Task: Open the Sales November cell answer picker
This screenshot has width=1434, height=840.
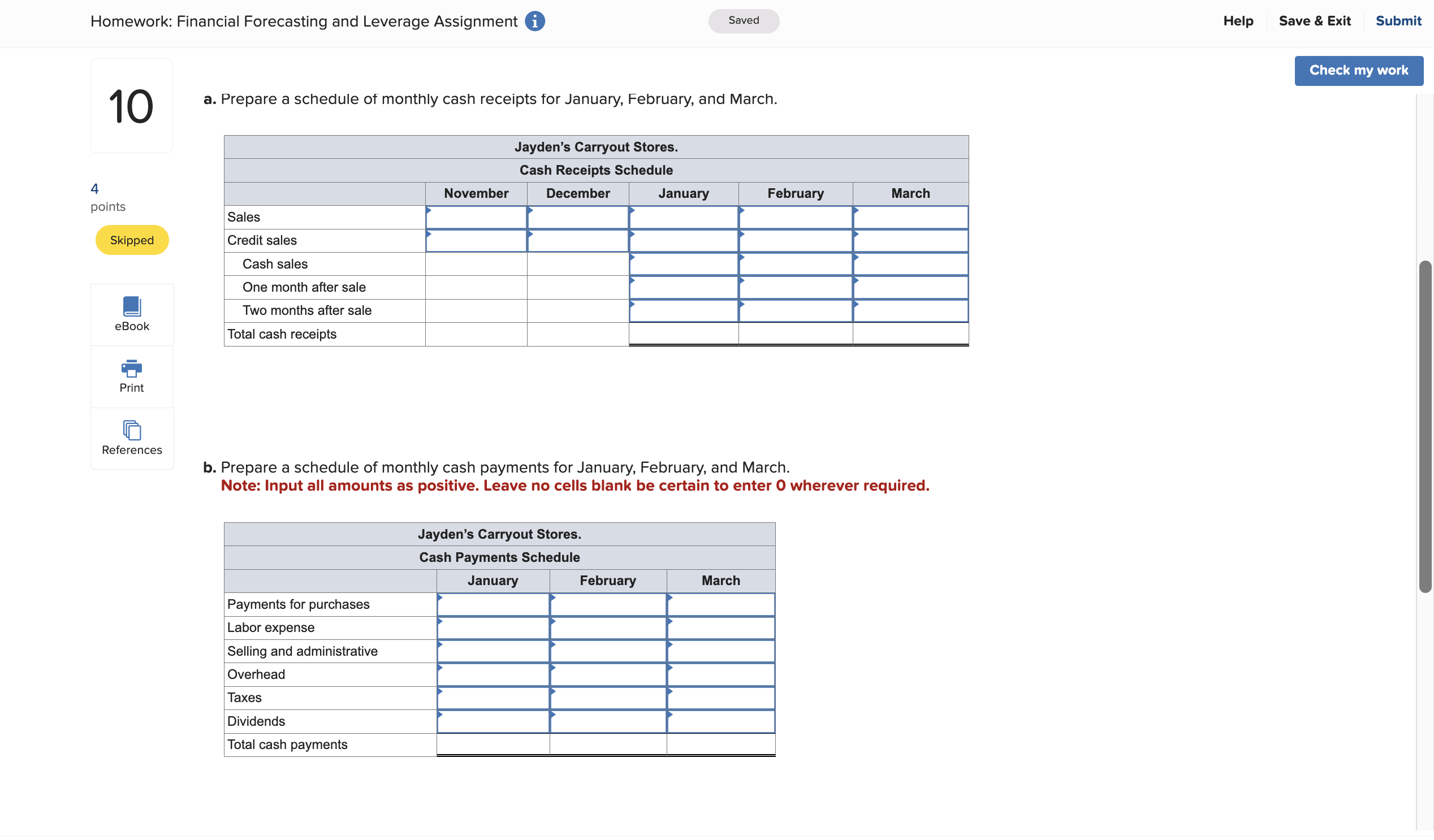Action: (476, 217)
